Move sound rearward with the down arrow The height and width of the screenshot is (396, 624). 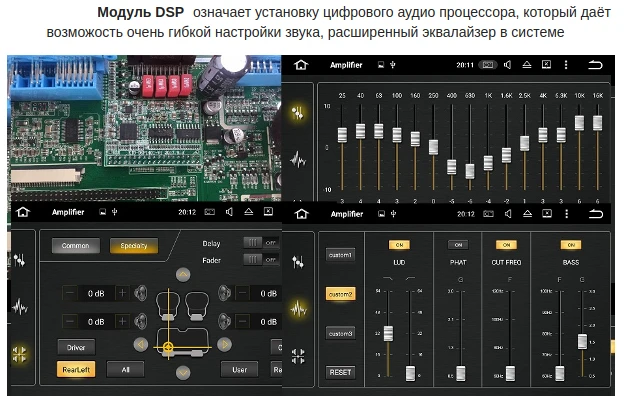(x=183, y=373)
